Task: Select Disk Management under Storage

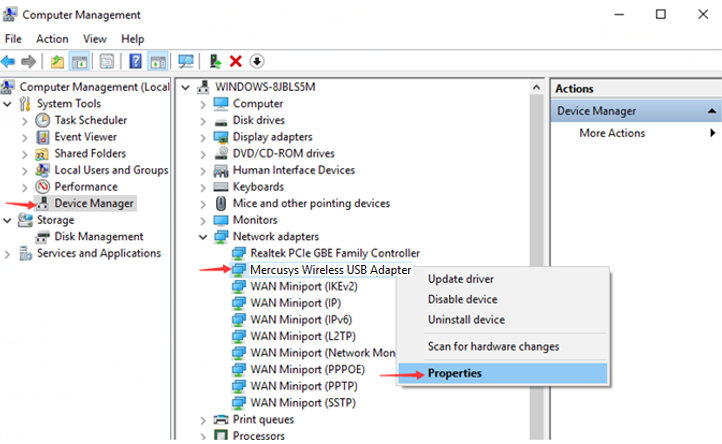Action: pos(98,237)
